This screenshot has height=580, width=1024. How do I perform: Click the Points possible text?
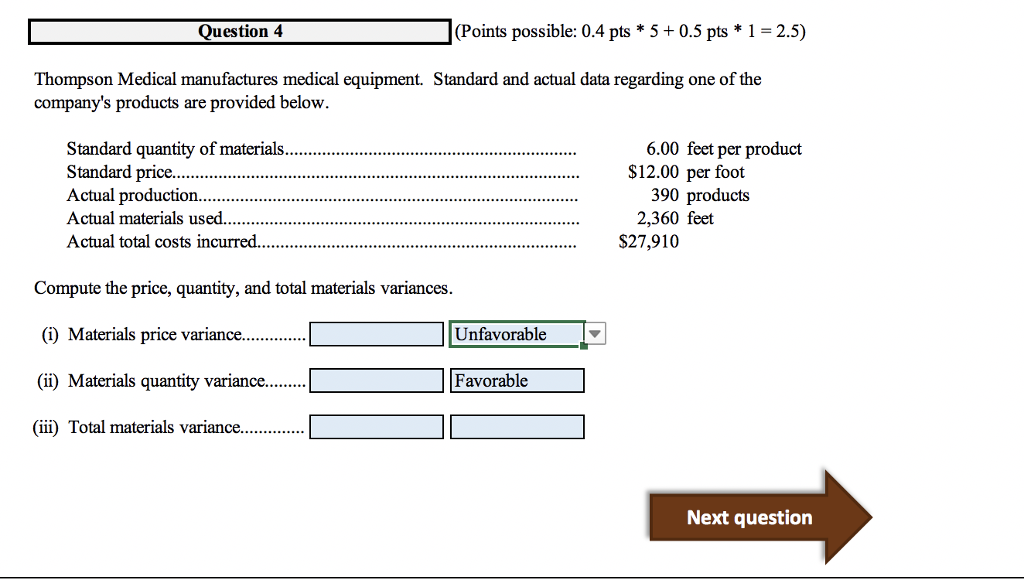tap(629, 31)
